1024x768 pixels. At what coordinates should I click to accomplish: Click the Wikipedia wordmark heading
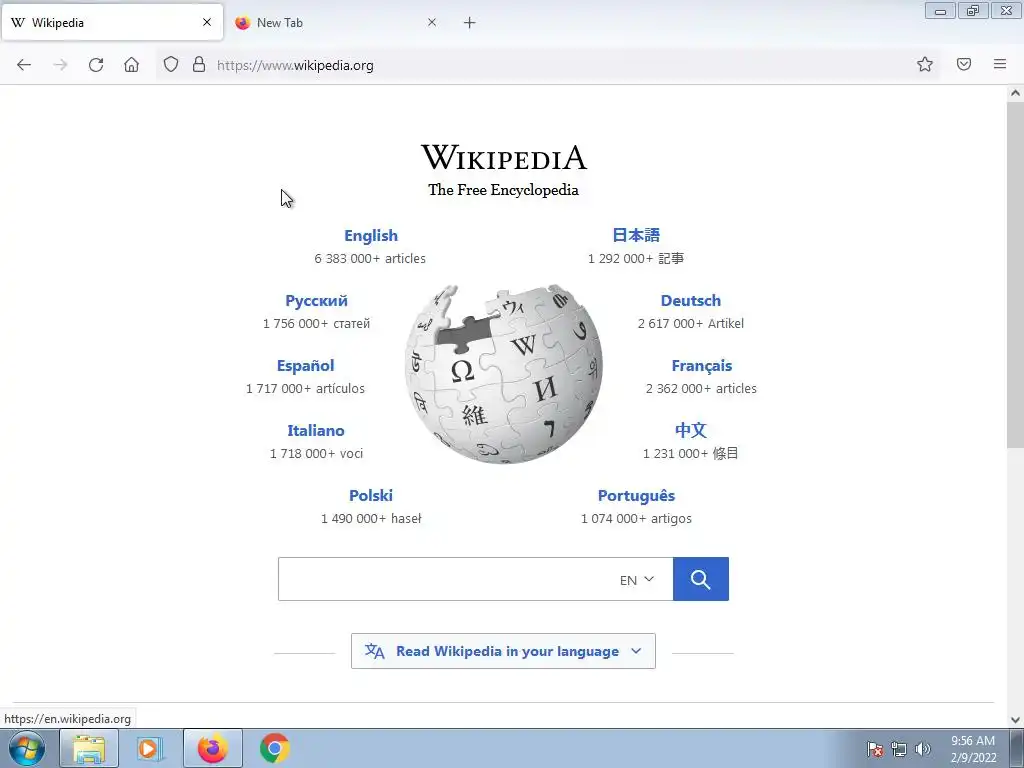(504, 157)
